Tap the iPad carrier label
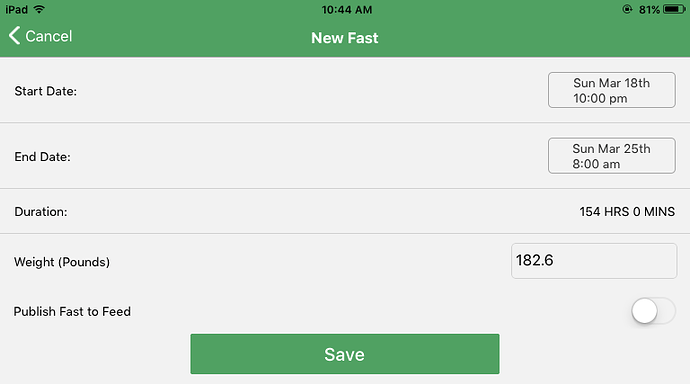Image resolution: width=690 pixels, height=384 pixels. tap(17, 9)
